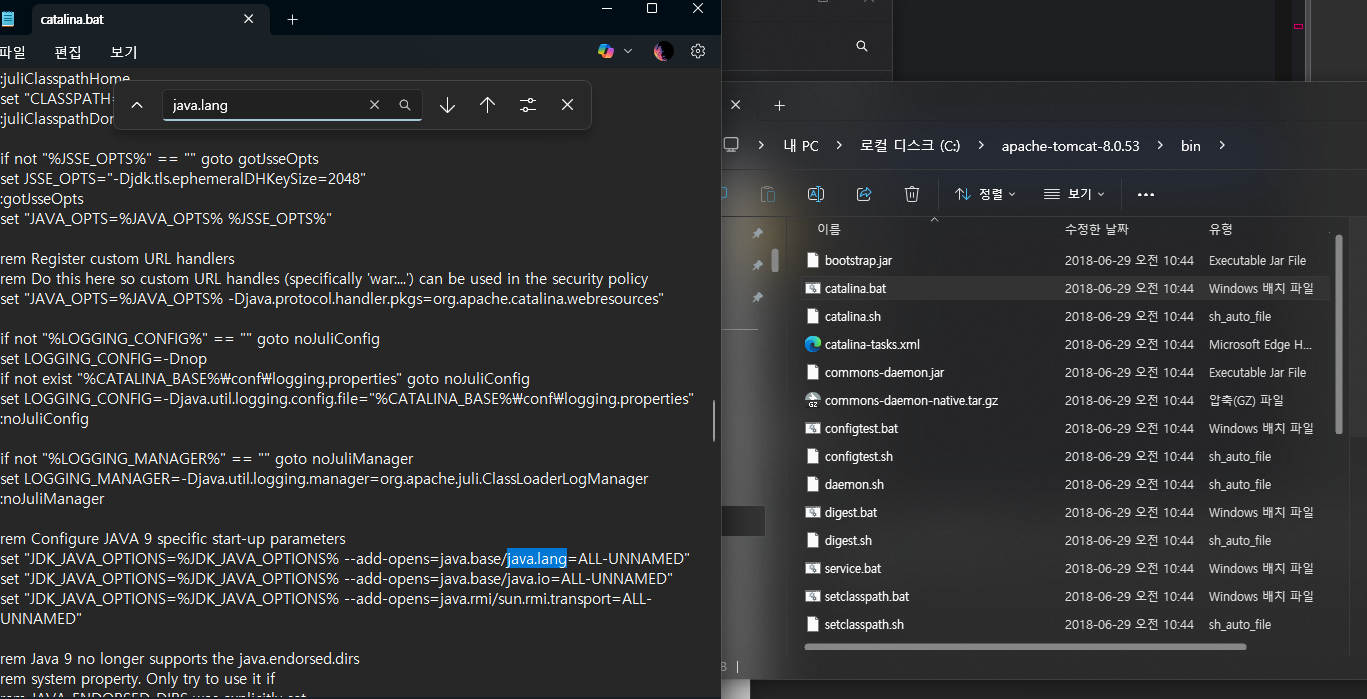Click the search icon in background window

click(862, 46)
